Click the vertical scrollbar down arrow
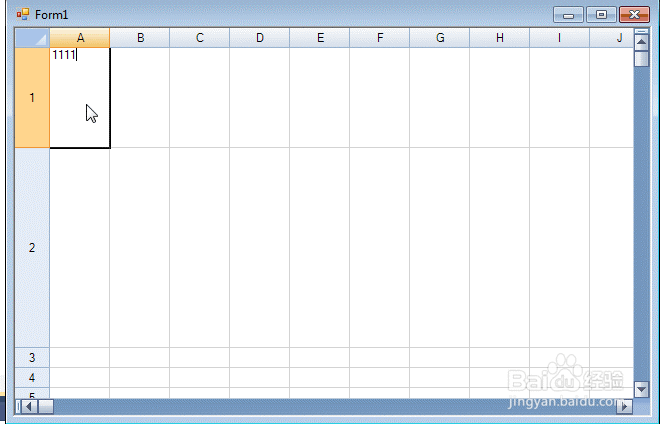662x424 pixels. [x=641, y=389]
